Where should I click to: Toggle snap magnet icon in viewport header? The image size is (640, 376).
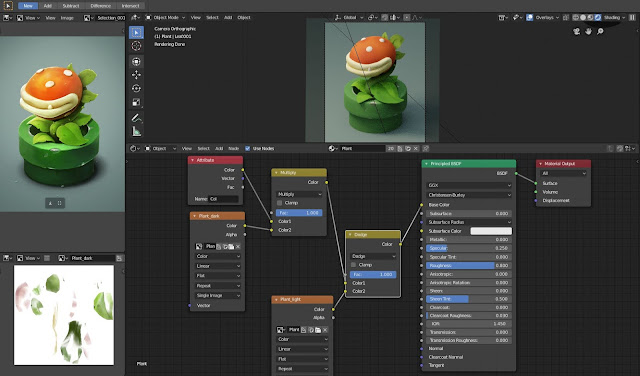[384, 18]
